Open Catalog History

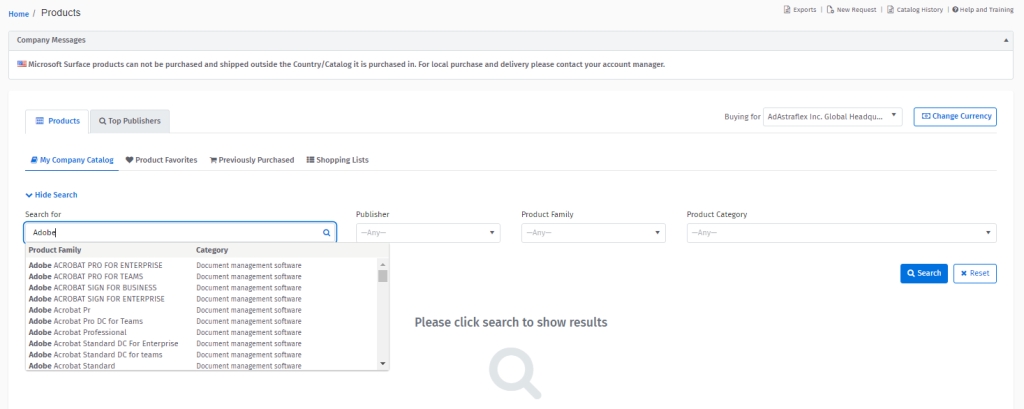(914, 10)
